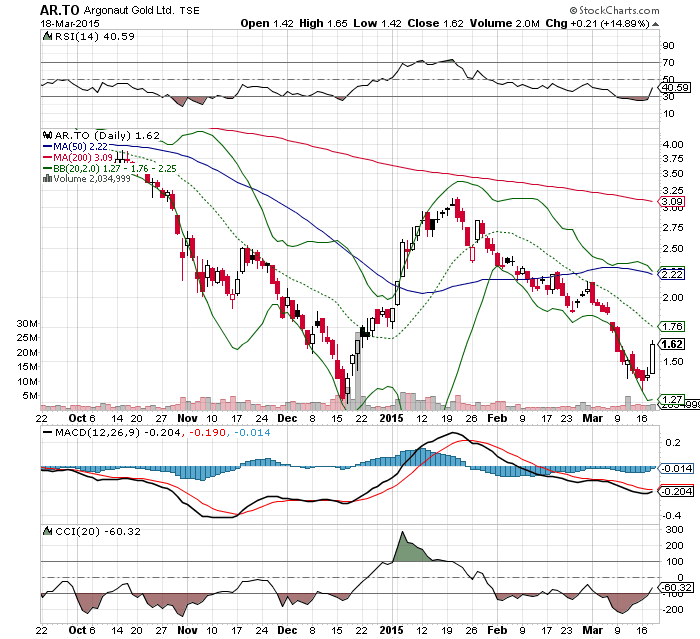This screenshot has width=700, height=639.
Task: Click the 1.27 lower Bollinger band tag
Action: coord(672,399)
